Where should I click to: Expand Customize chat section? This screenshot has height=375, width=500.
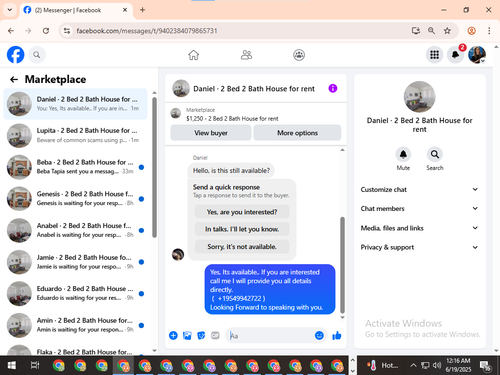pos(419,189)
